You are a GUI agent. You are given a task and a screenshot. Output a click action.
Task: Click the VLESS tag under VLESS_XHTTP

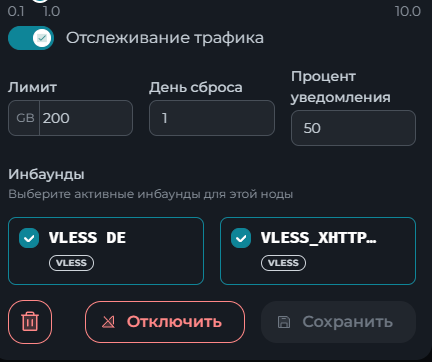point(283,263)
